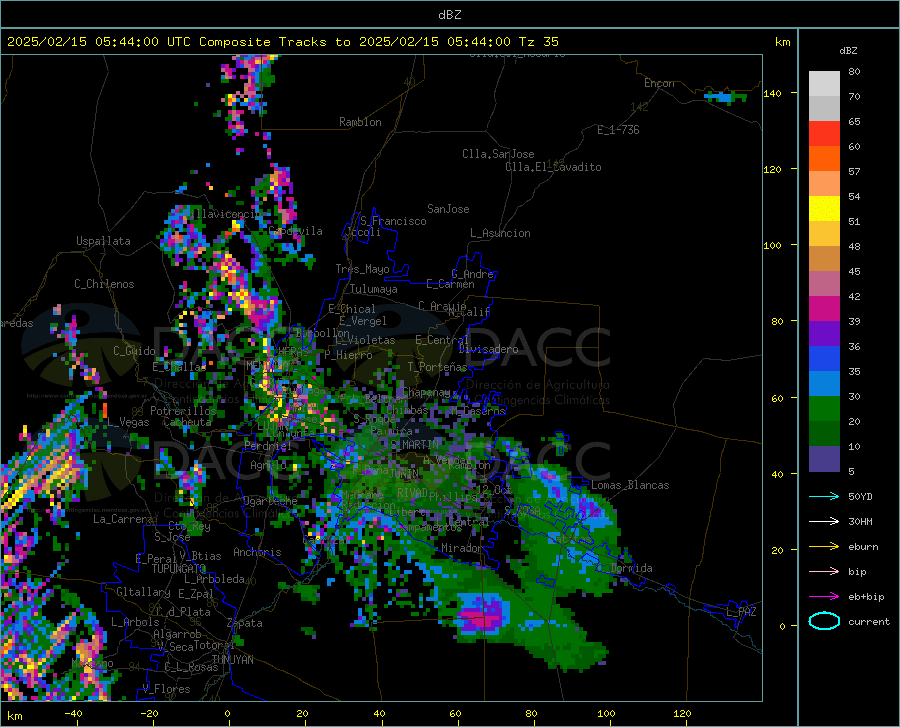
Task: Click the slate purple 10 dBZ swatch
Action: (x=824, y=459)
